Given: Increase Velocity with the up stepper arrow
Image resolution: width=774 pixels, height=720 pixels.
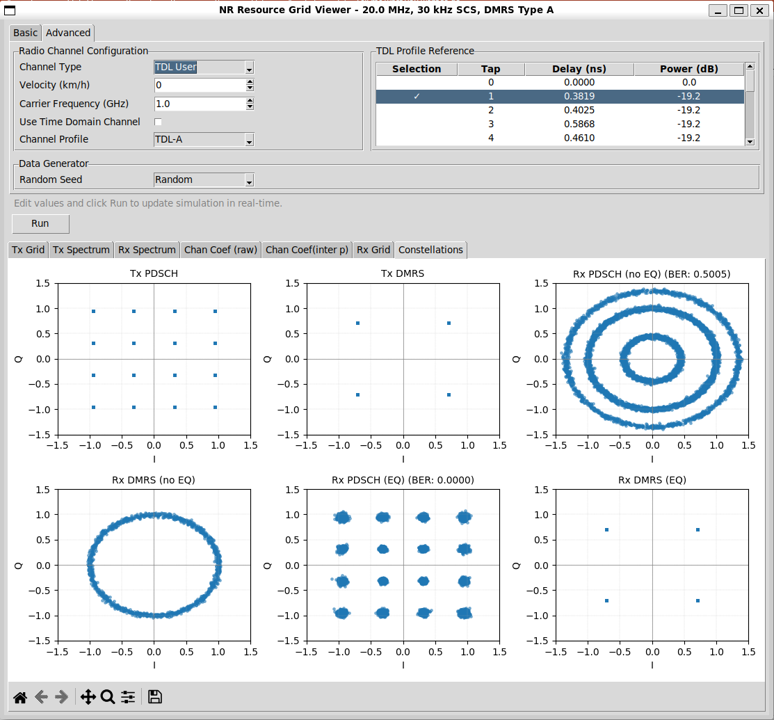Looking at the screenshot, I should [249, 82].
